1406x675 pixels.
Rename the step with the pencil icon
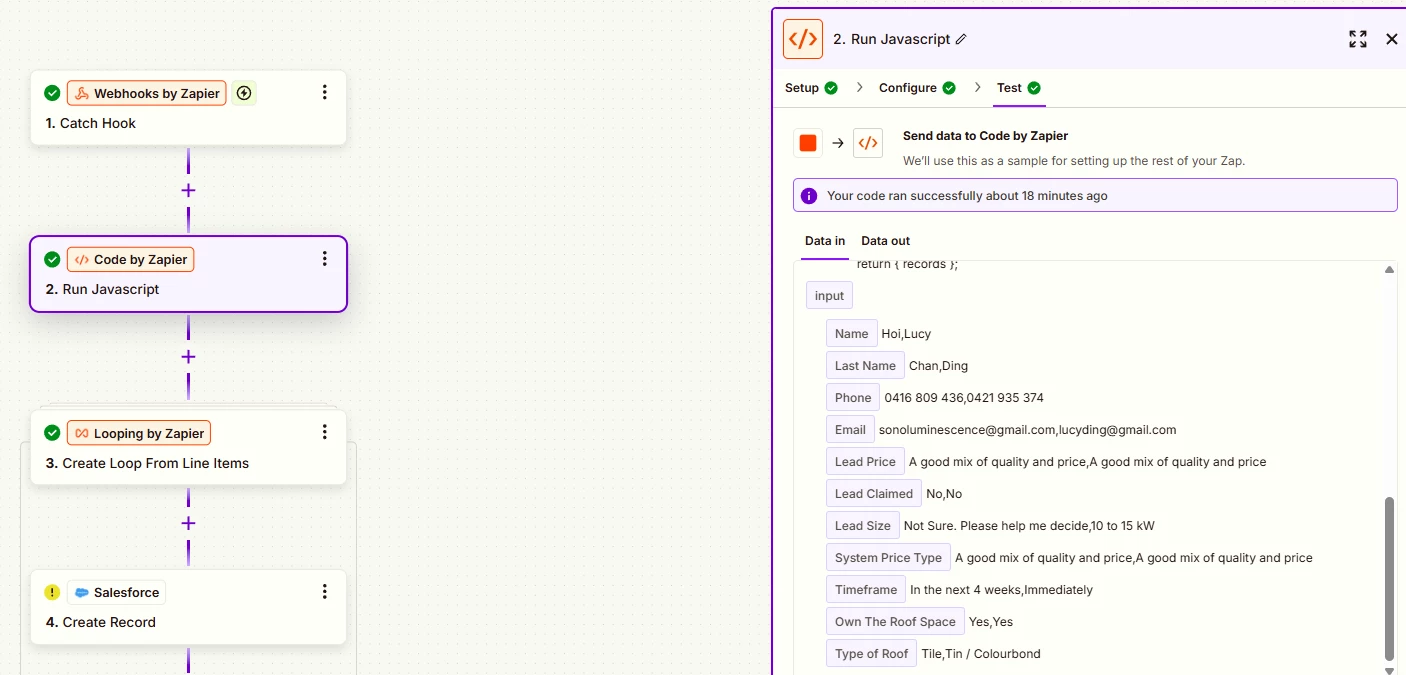[x=961, y=39]
